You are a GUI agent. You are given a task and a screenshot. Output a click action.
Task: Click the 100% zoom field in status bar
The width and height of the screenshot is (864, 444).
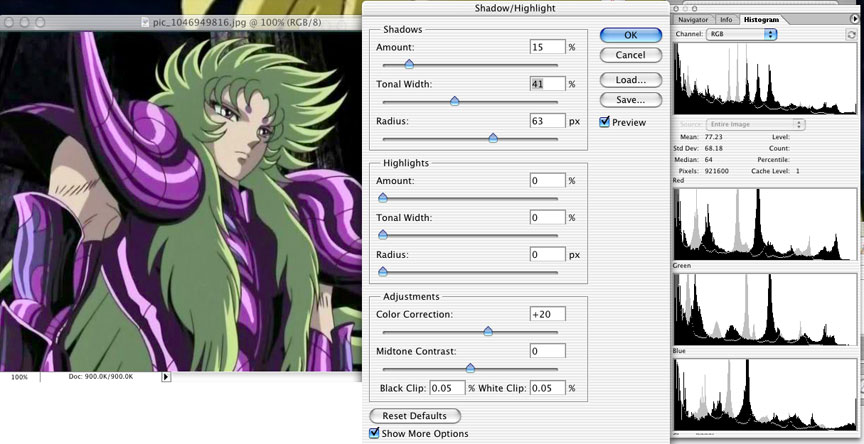click(20, 377)
